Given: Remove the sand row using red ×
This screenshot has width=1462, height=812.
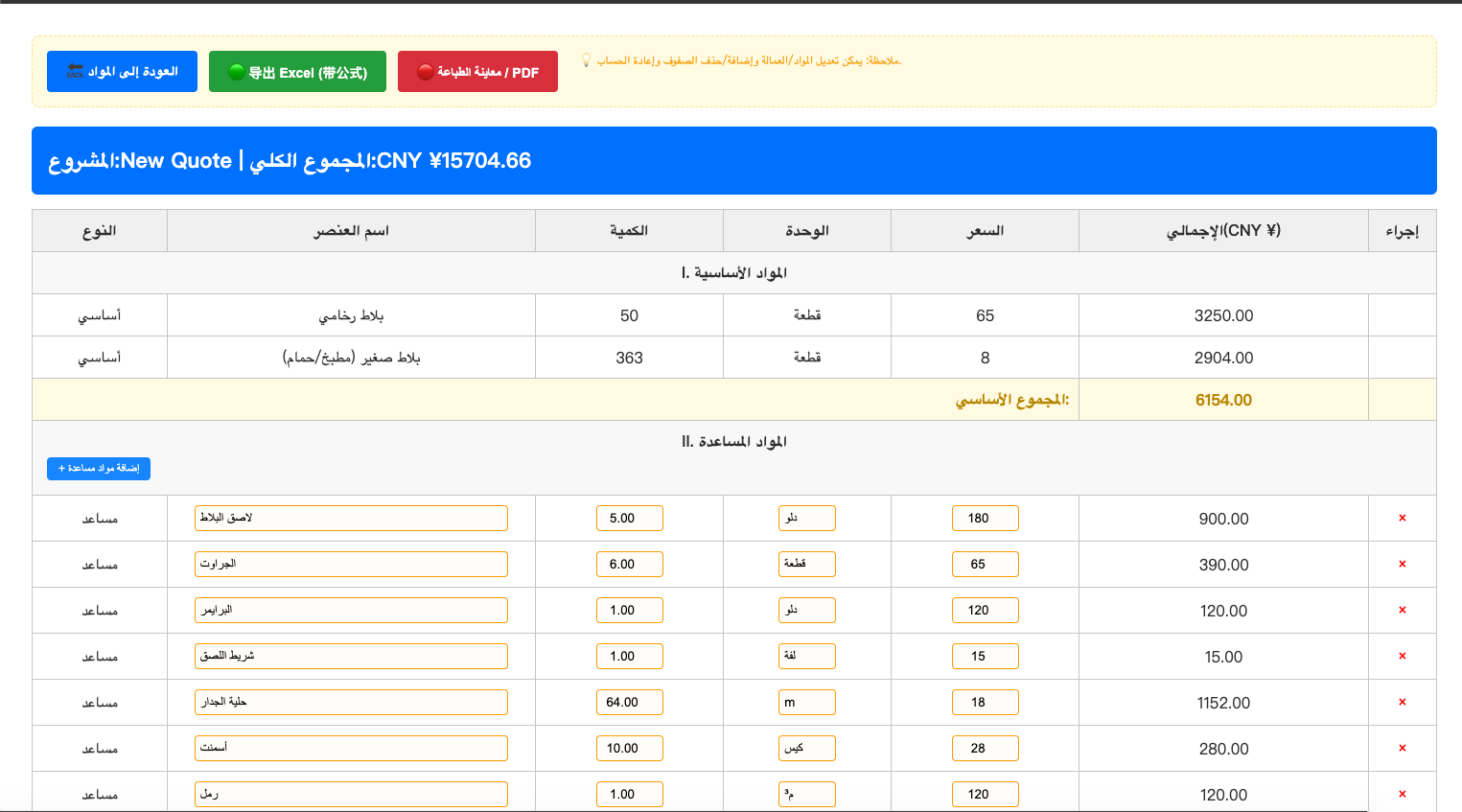Looking at the screenshot, I should [1402, 794].
